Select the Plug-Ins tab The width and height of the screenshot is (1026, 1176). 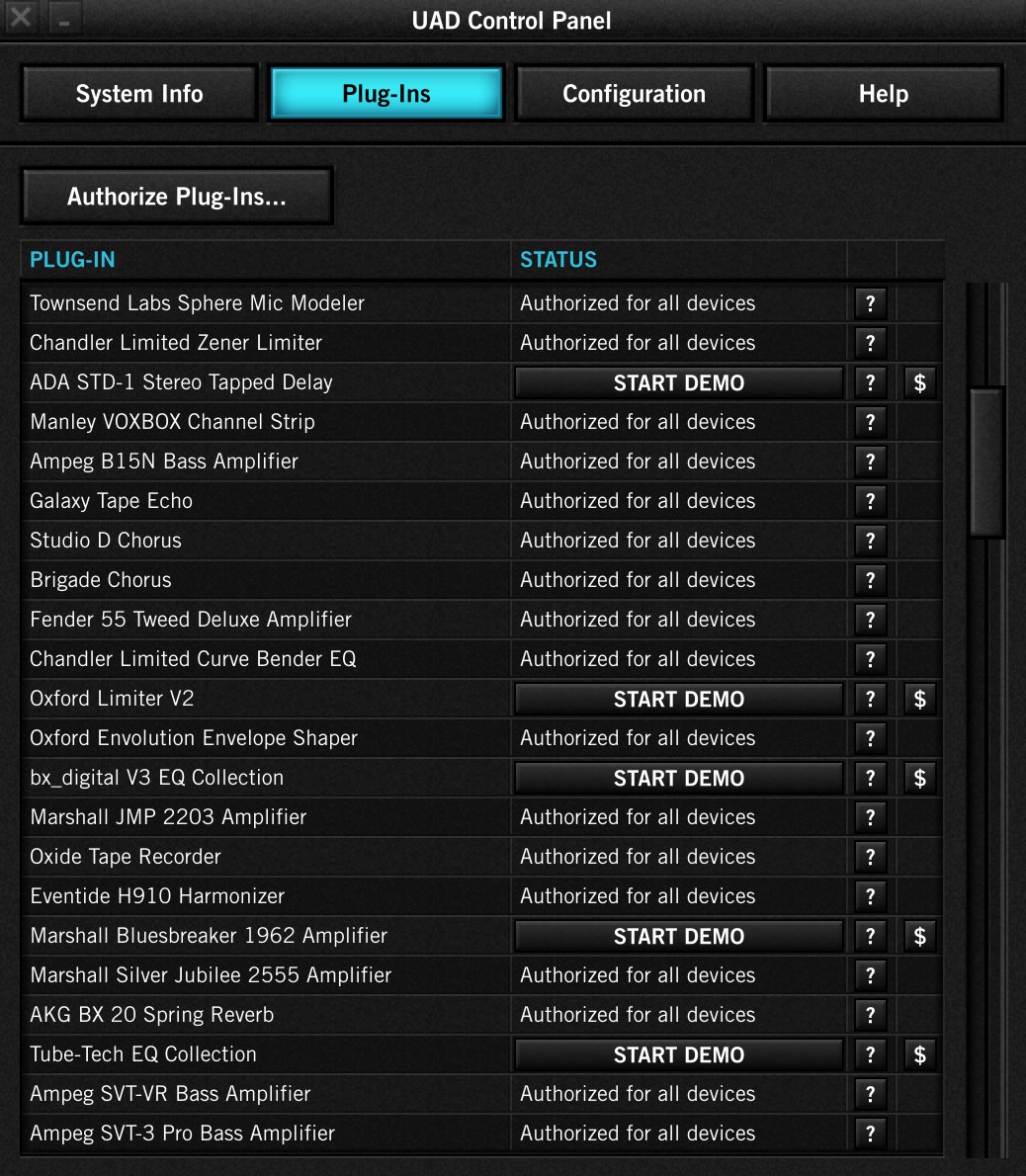pos(386,94)
